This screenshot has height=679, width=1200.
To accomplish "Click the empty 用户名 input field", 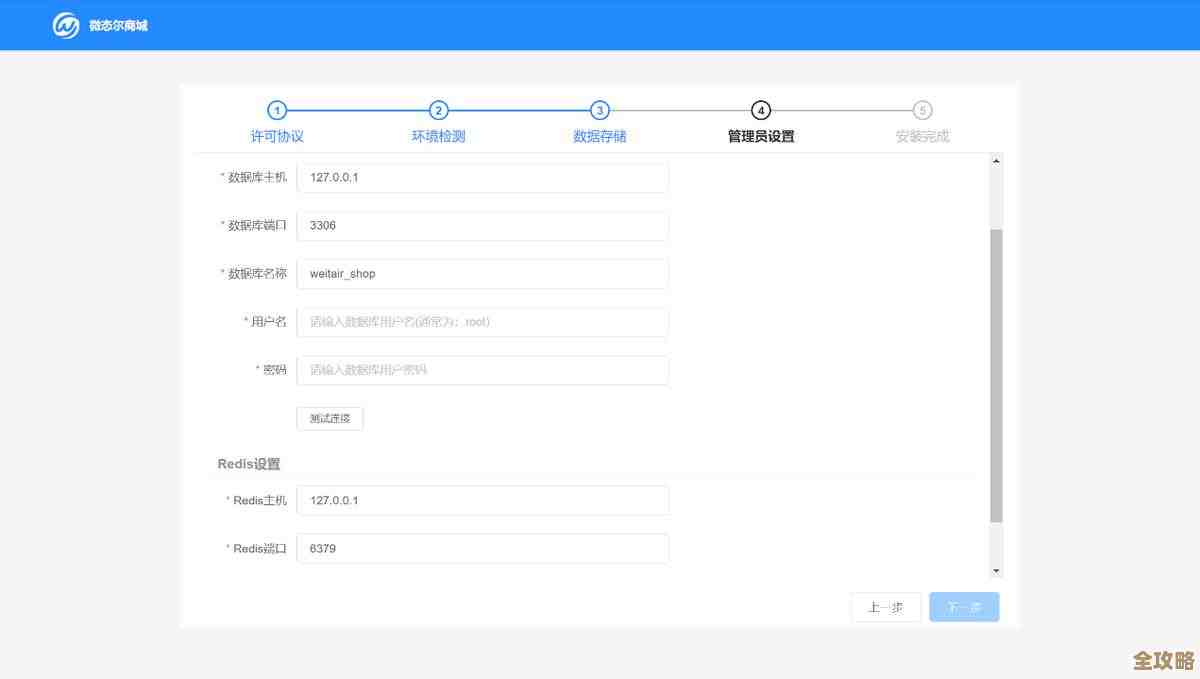I will click(x=483, y=321).
